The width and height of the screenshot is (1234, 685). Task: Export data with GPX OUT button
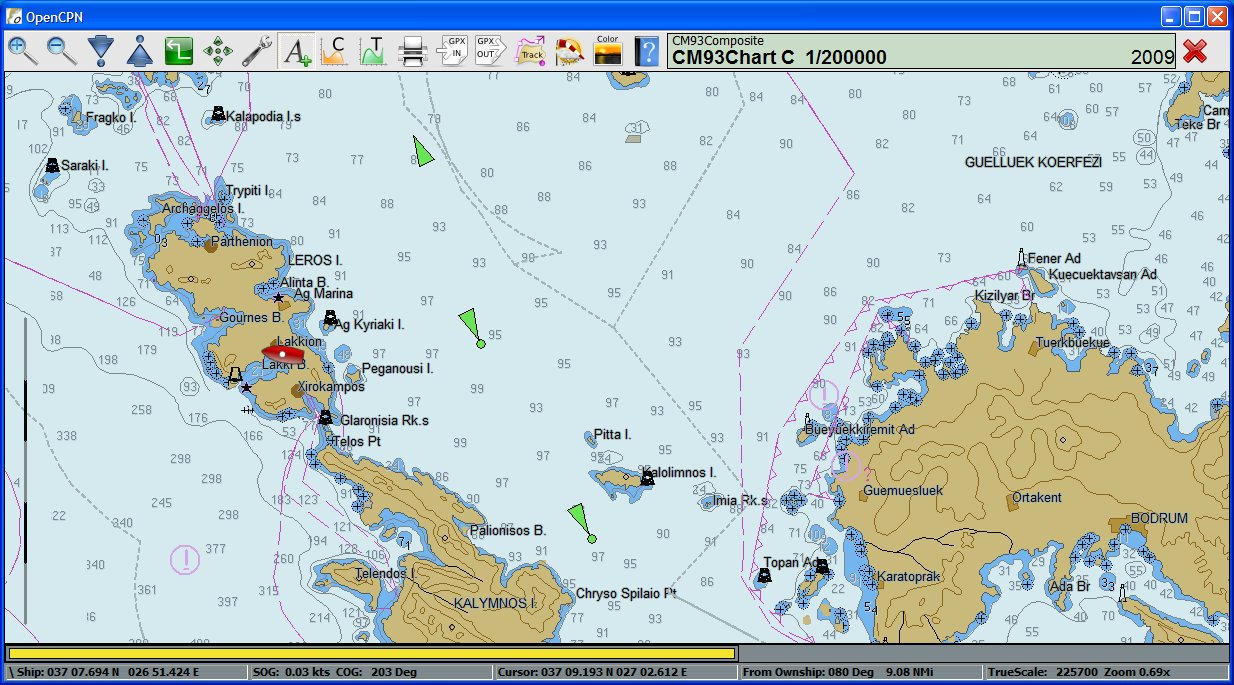pos(490,50)
